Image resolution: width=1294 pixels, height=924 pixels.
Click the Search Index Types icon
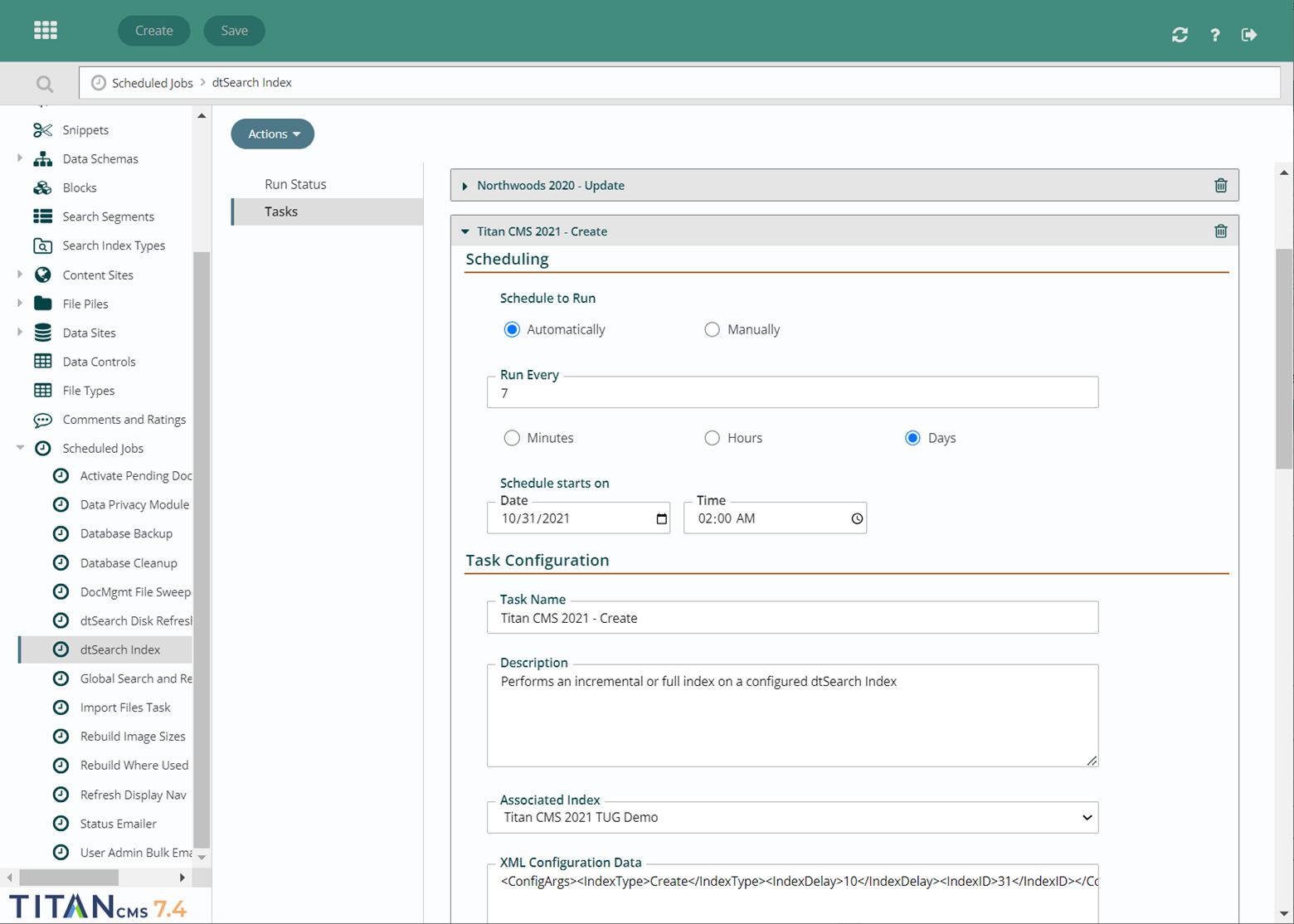click(x=42, y=246)
